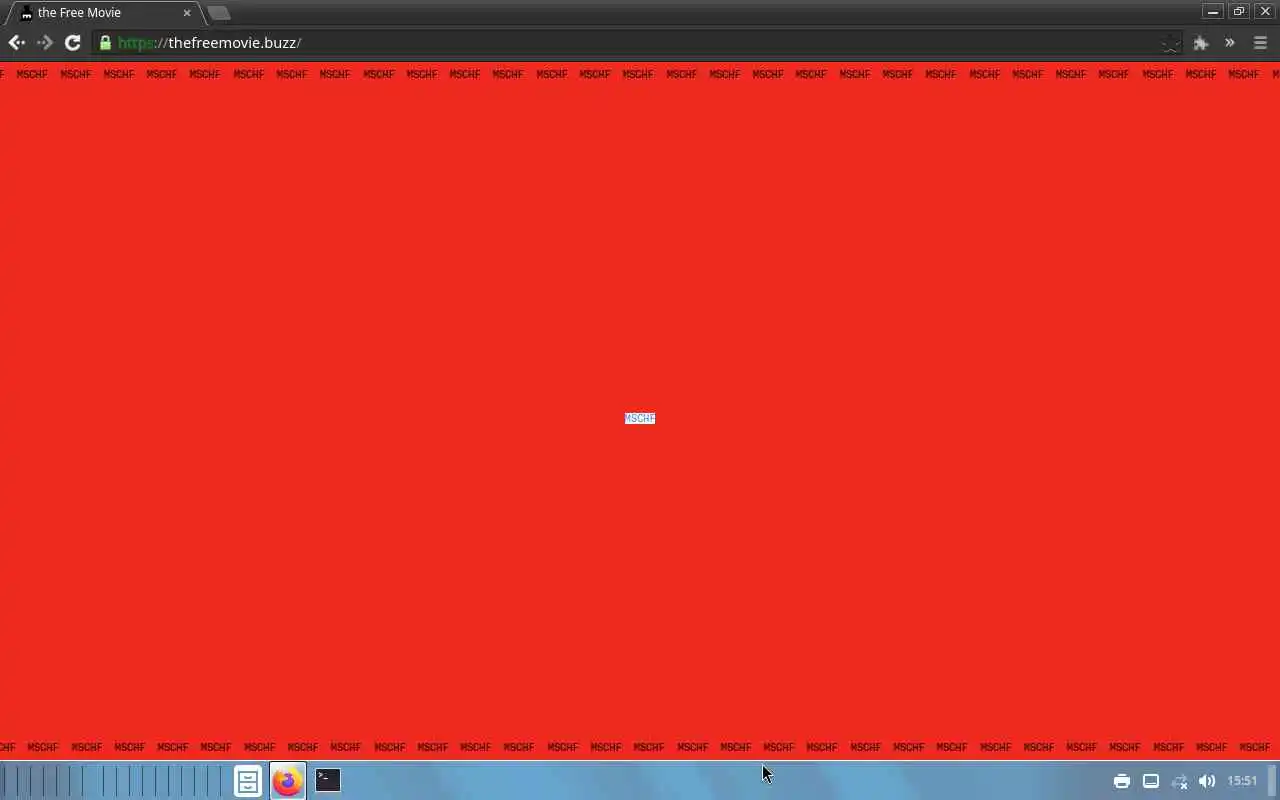Close the 'the Free Movie' tab
This screenshot has height=800, width=1280.
tap(187, 13)
